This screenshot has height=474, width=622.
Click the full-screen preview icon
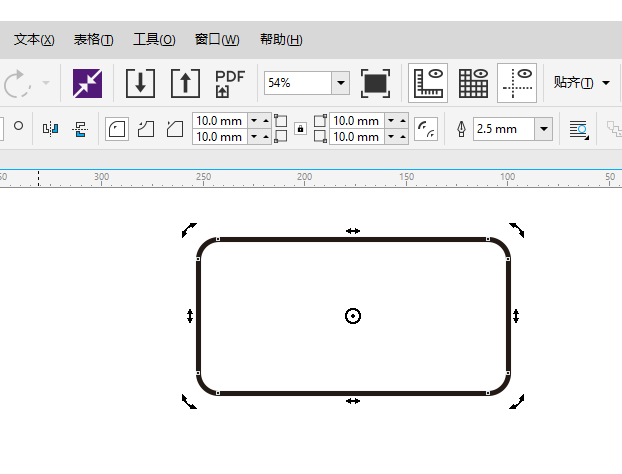pos(375,83)
